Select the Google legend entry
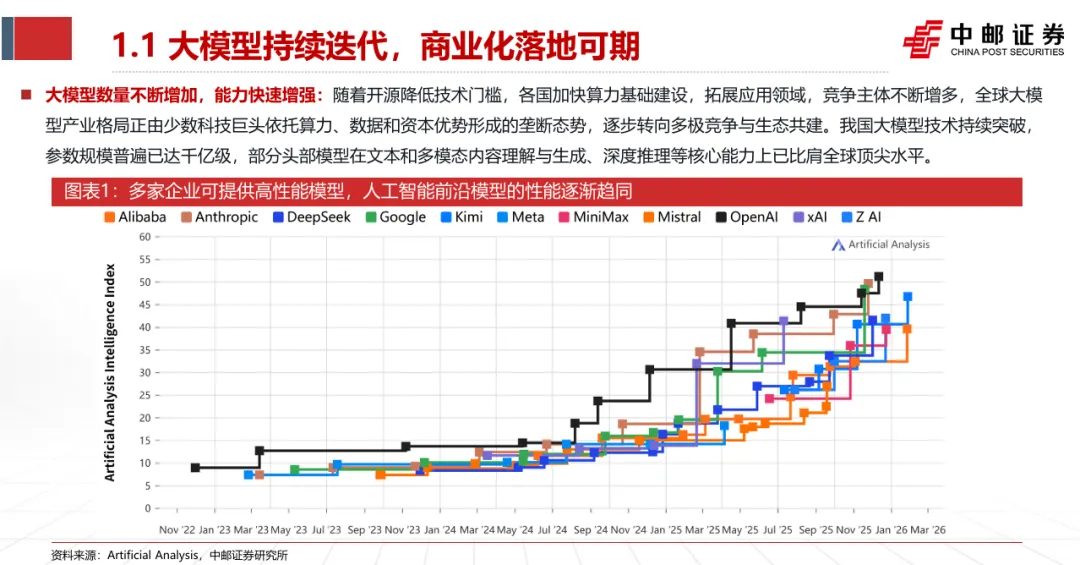The image size is (1080, 565). (x=395, y=217)
